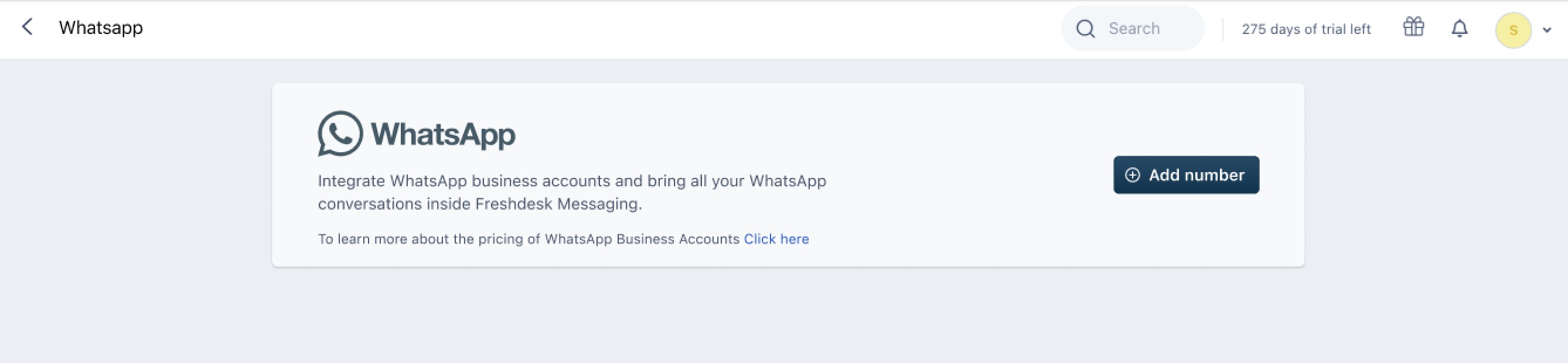This screenshot has width=1568, height=363.
Task: Click the Add number button
Action: point(1187,175)
